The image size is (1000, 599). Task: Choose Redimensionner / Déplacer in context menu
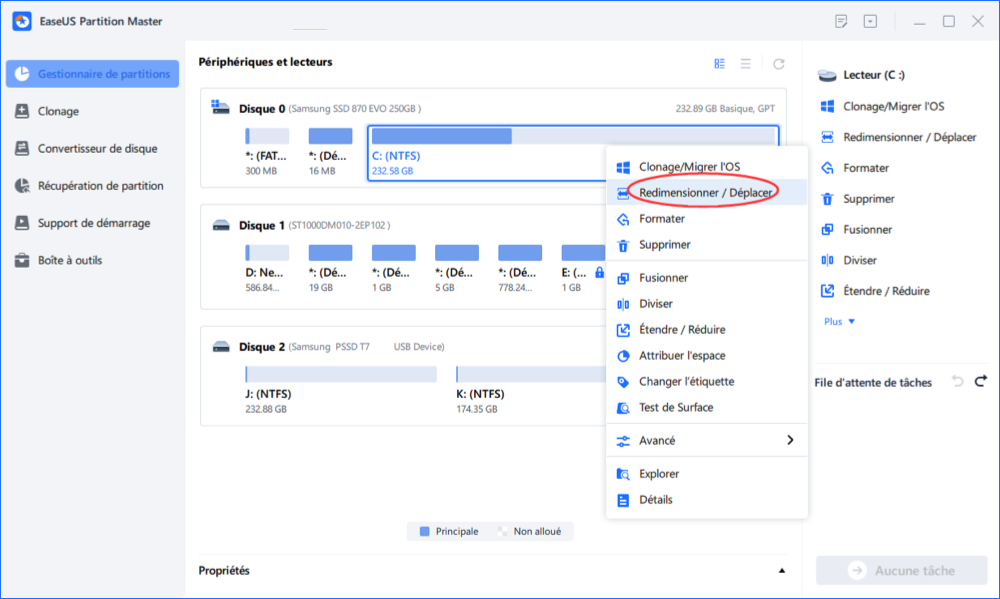pos(707,193)
